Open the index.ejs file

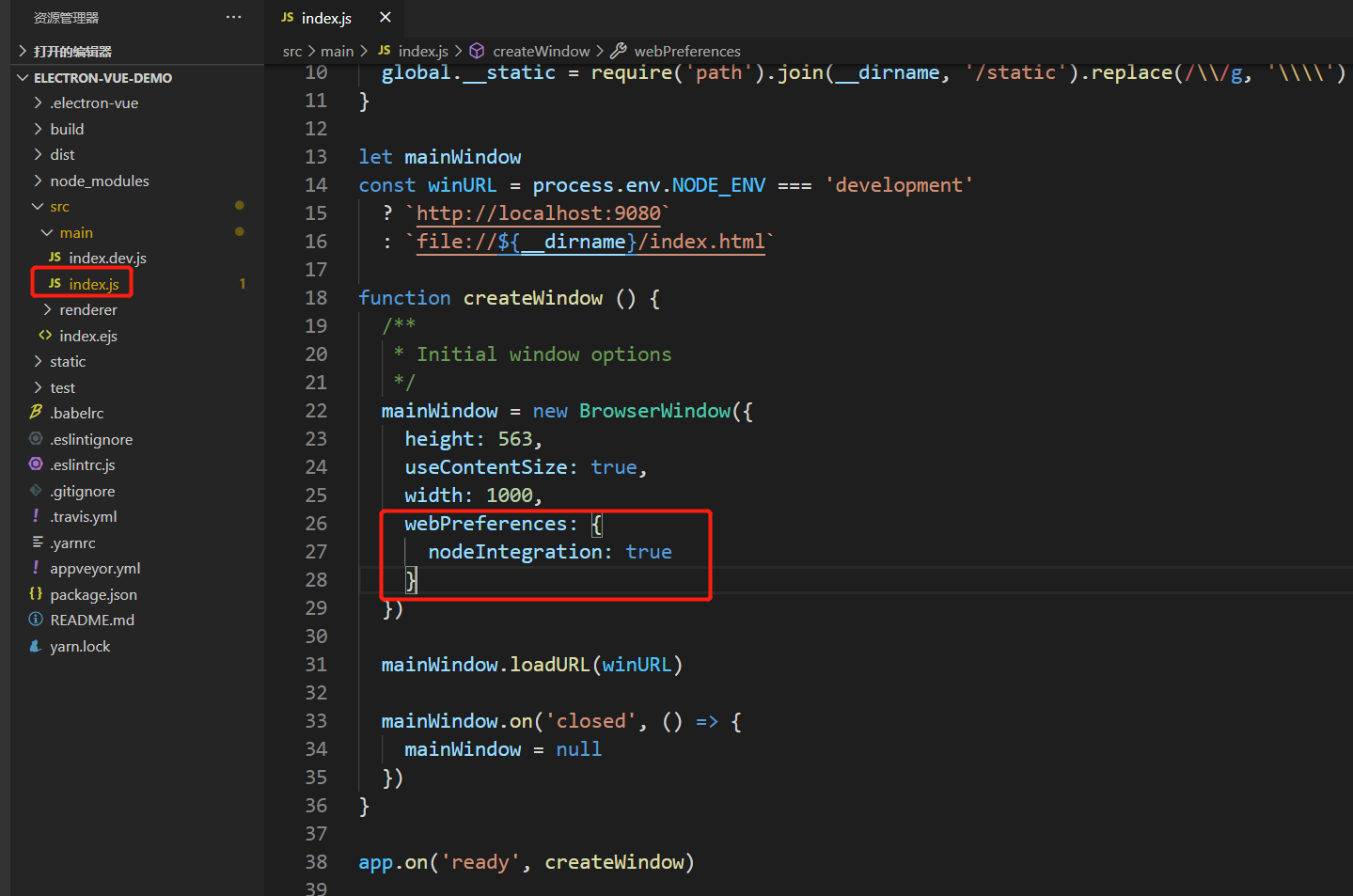point(88,336)
